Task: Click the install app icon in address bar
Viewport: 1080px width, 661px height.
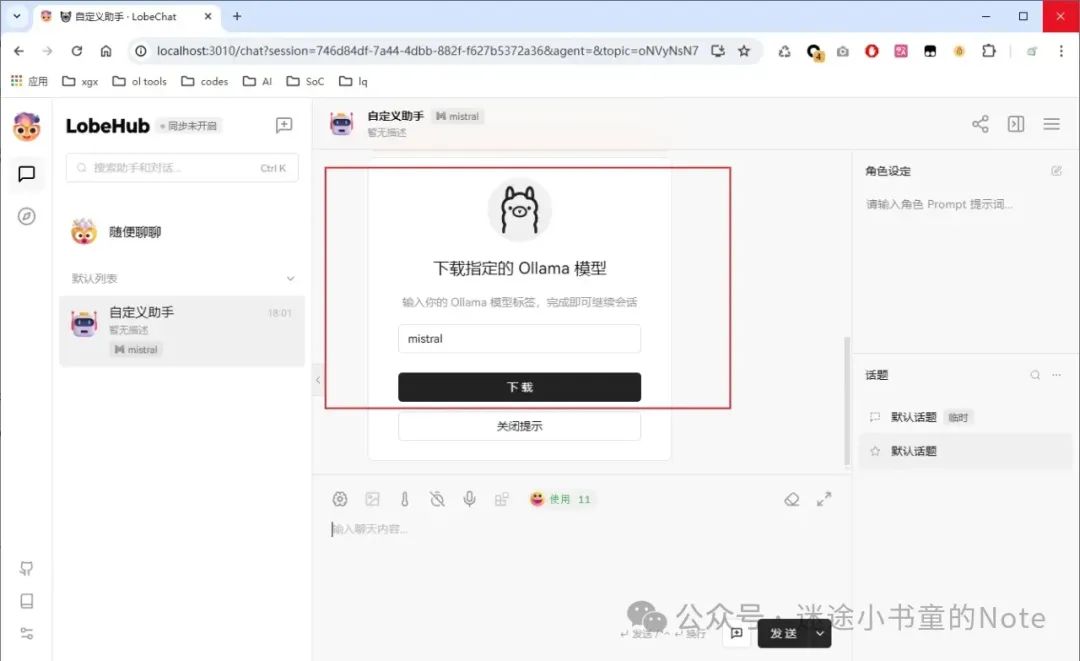Action: point(718,51)
